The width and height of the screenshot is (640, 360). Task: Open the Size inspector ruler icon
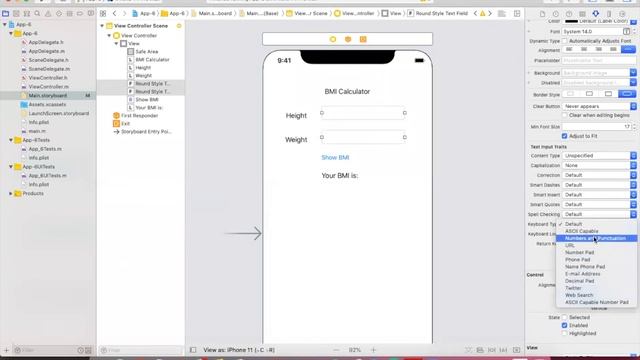609,13
